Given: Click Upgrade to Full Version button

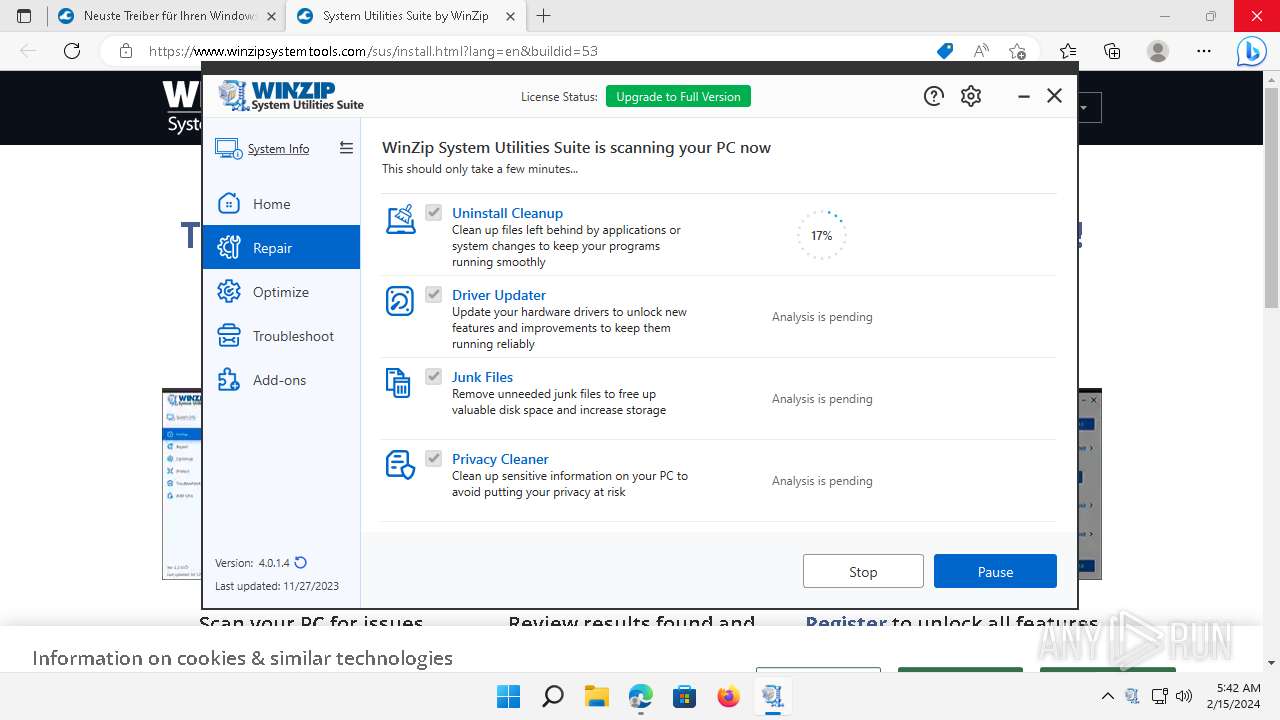Looking at the screenshot, I should point(678,96).
